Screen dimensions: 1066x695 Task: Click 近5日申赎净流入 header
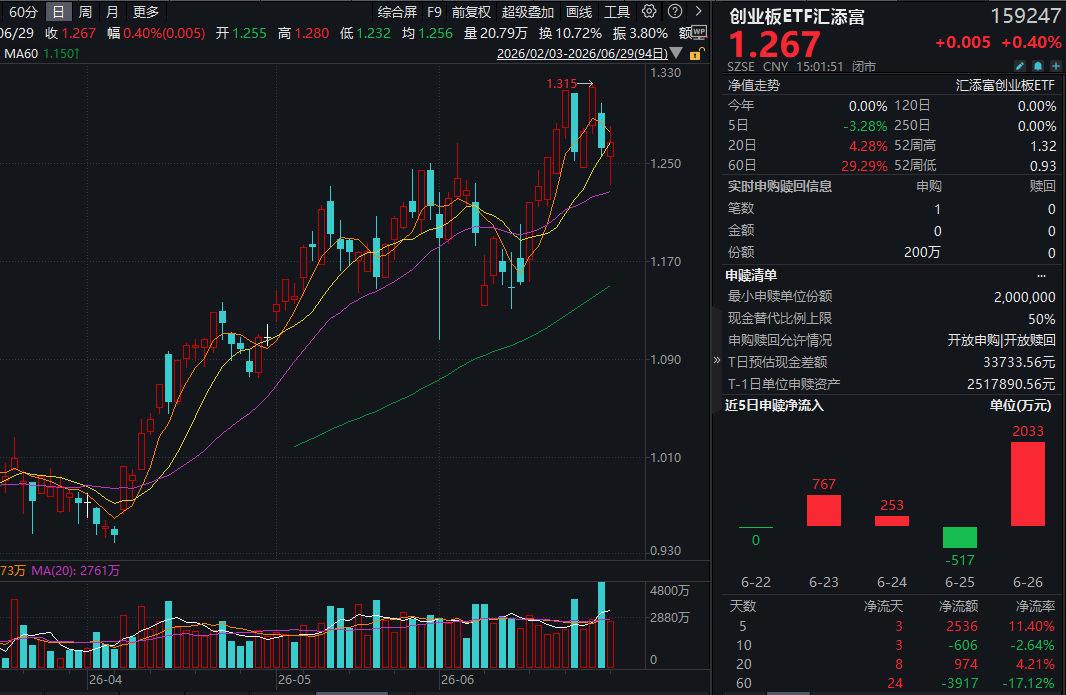(774, 405)
